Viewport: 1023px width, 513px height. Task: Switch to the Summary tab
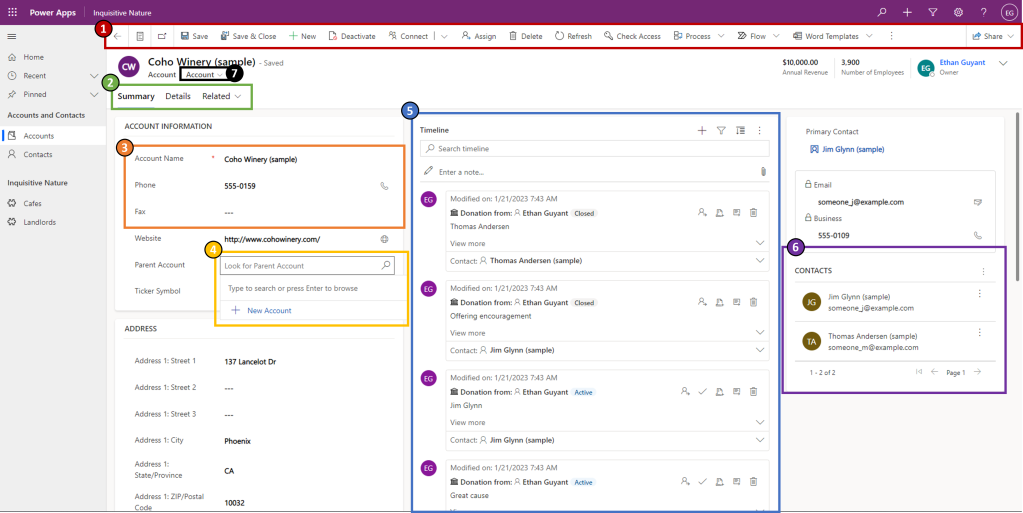pos(136,96)
